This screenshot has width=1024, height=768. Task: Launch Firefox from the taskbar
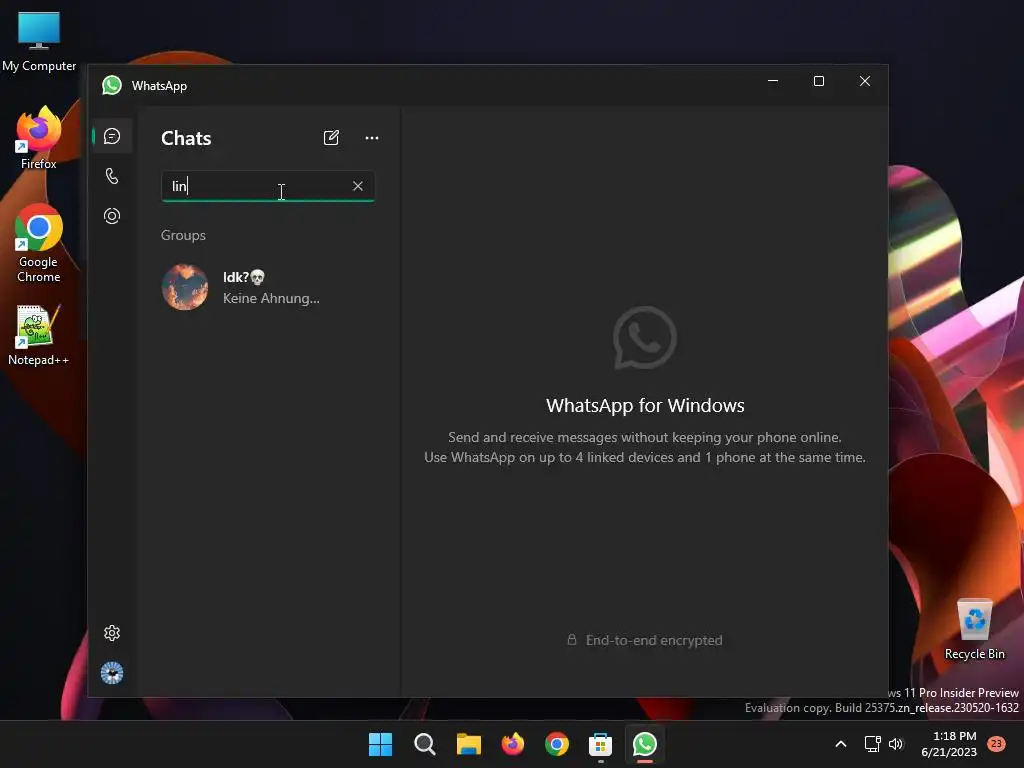513,744
